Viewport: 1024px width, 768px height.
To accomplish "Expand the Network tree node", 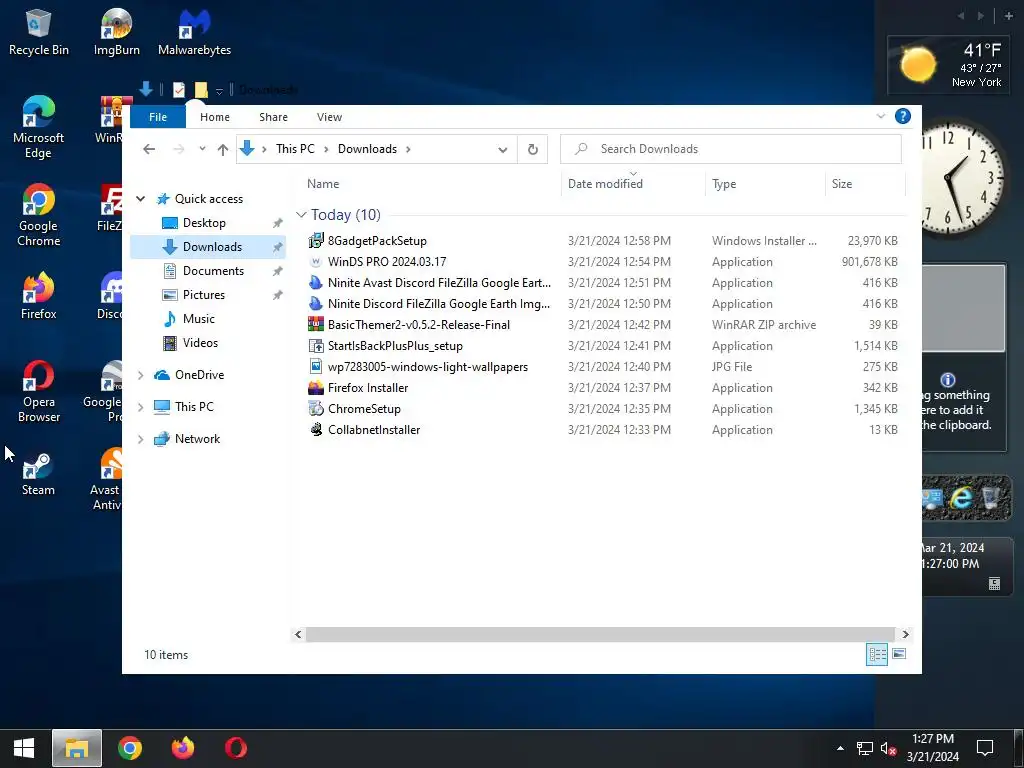I will 140,439.
